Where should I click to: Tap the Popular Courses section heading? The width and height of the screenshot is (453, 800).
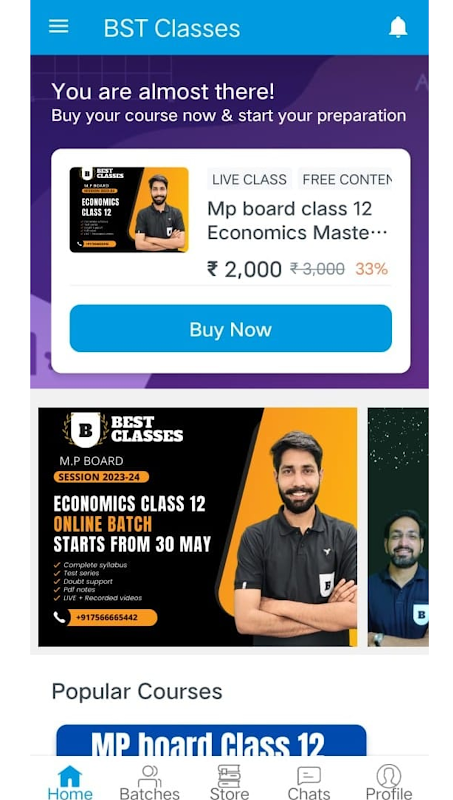point(137,692)
